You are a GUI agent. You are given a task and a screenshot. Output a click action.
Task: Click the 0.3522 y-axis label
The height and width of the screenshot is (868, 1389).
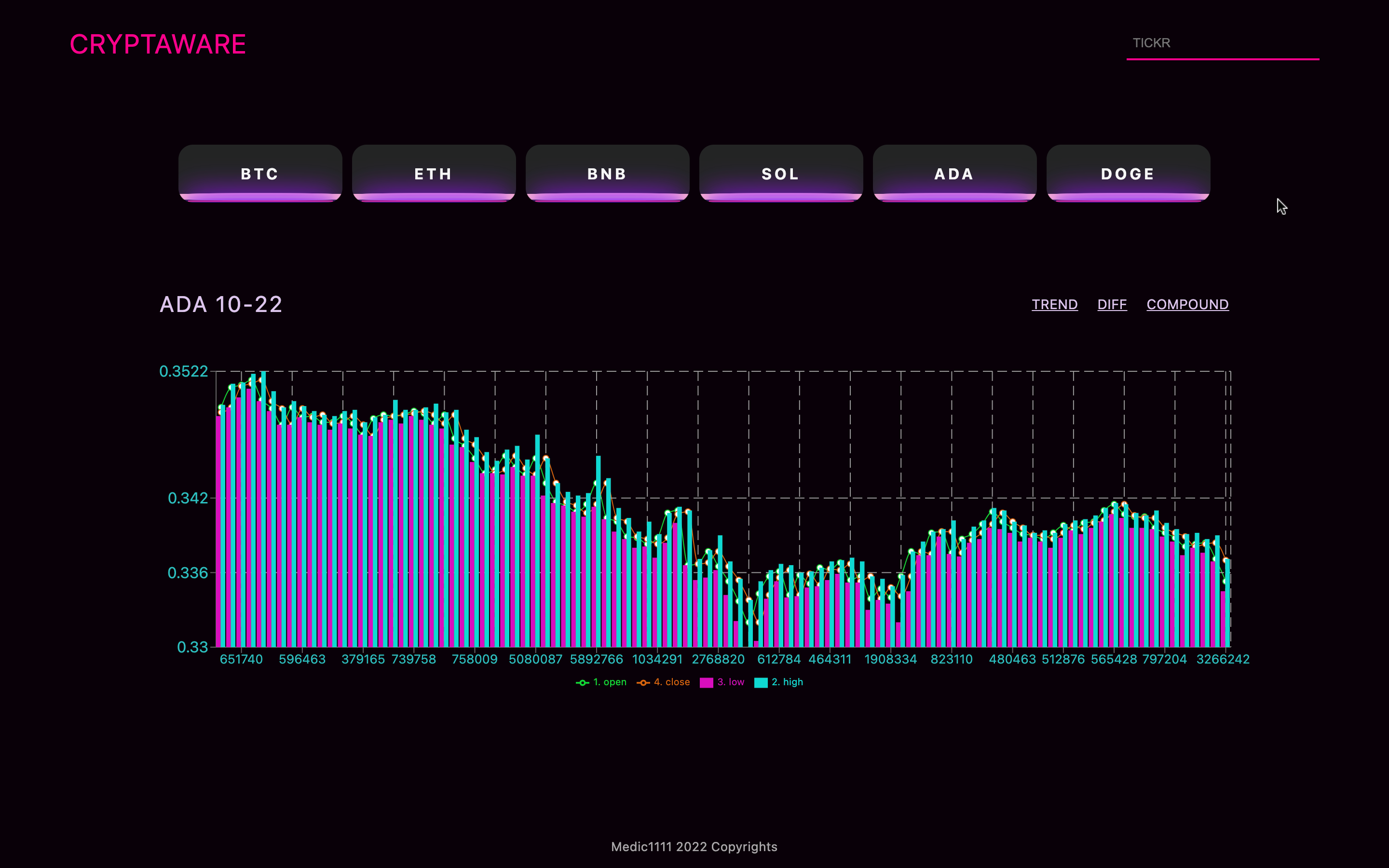183,371
